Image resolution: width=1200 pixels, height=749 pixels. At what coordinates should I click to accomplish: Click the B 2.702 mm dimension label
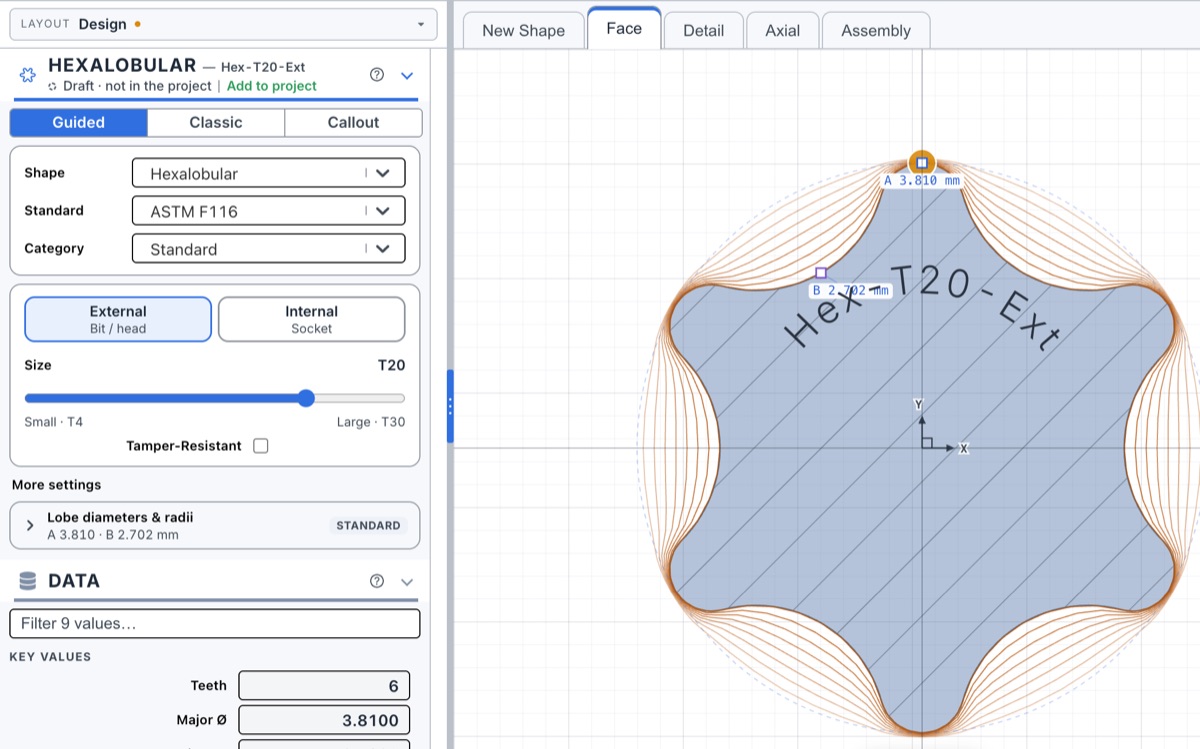point(851,290)
